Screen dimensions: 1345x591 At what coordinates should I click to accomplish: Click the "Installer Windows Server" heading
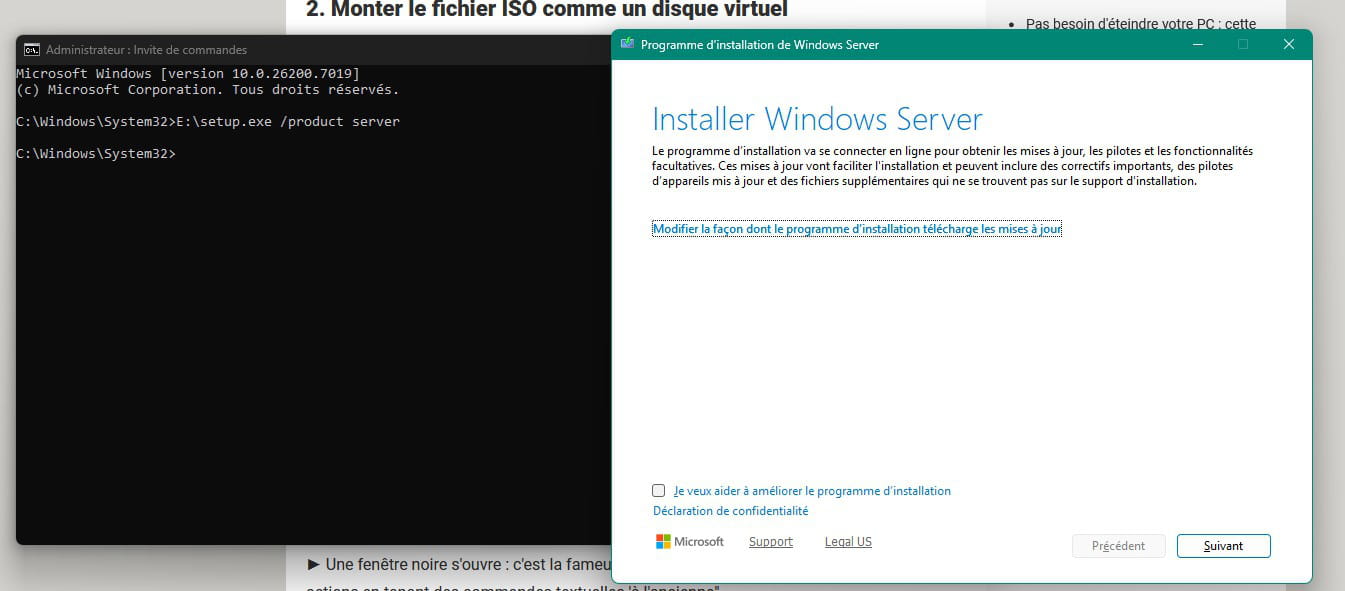817,119
